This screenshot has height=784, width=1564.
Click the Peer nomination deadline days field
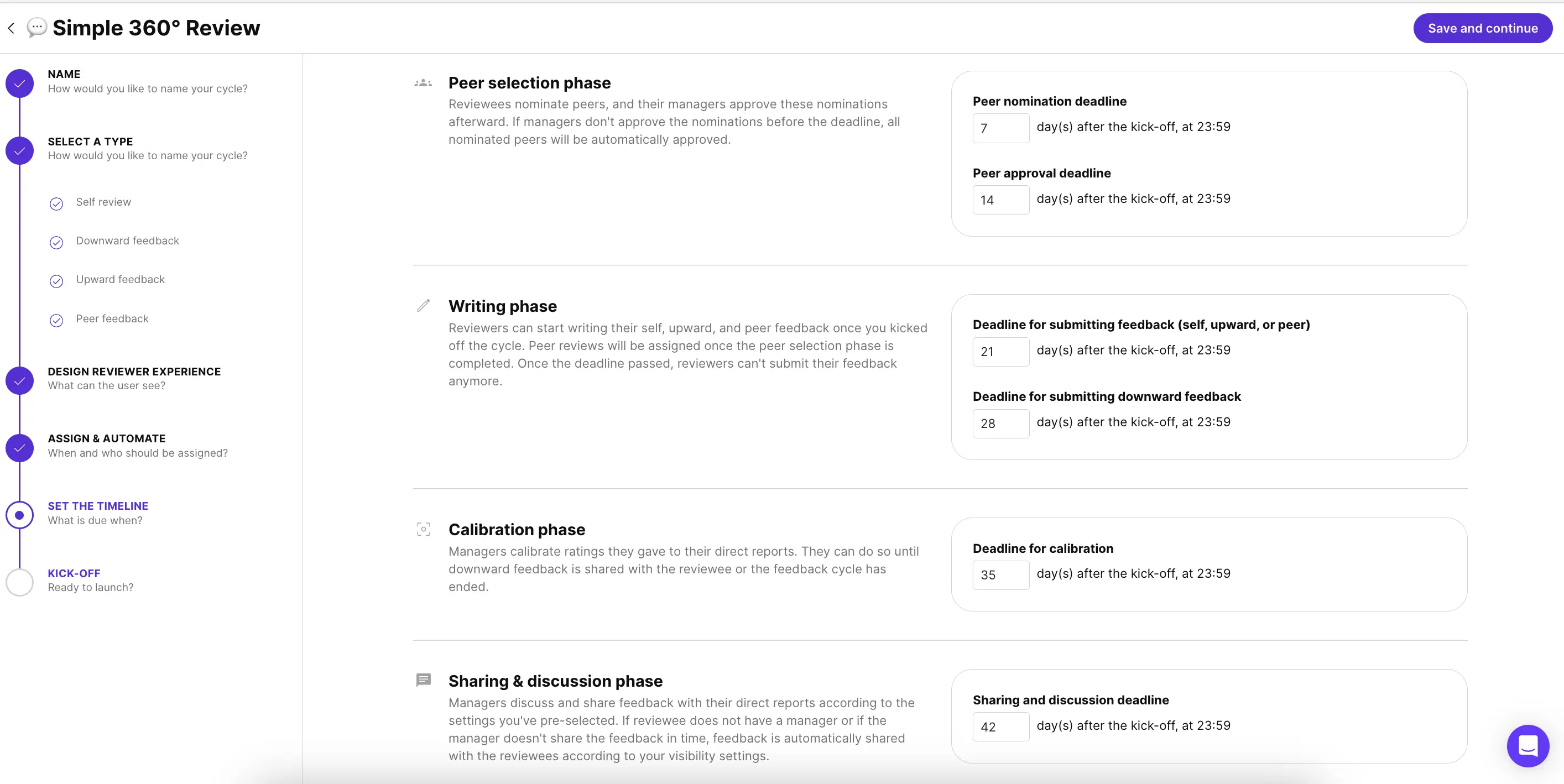[x=1000, y=128]
